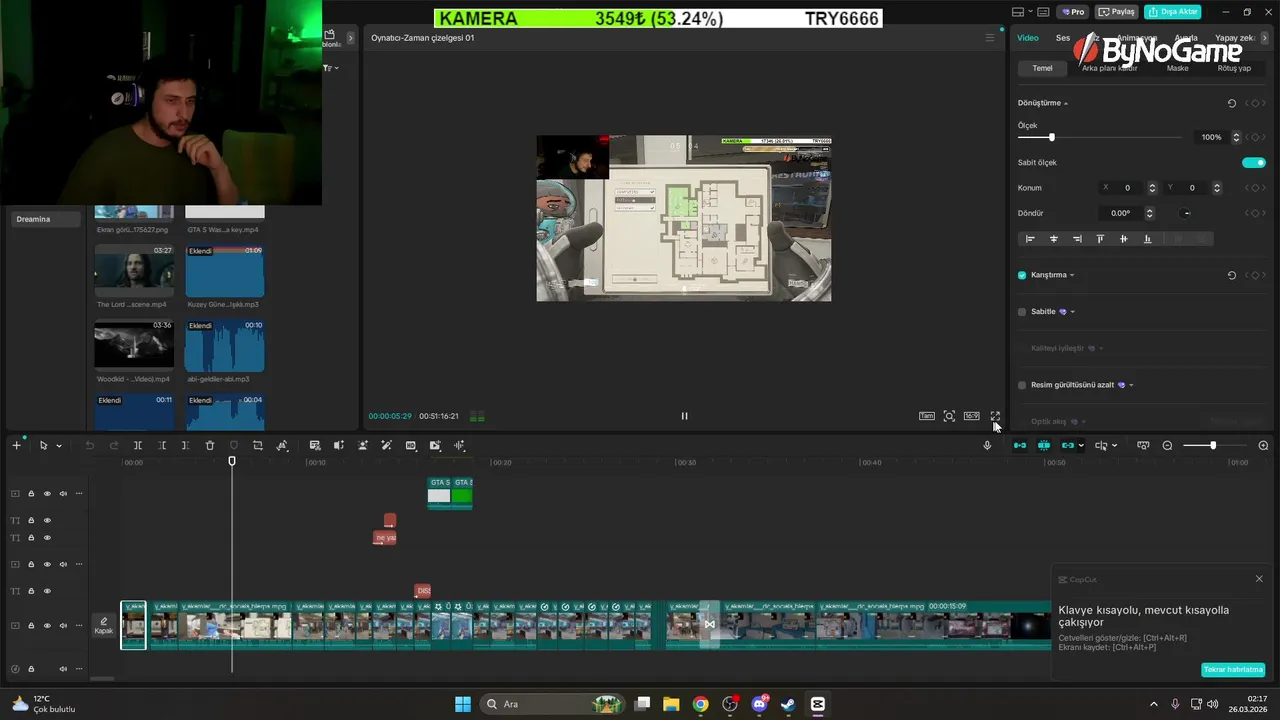Click the fullscreen preview icon
This screenshot has width=1280, height=720.
coord(995,416)
